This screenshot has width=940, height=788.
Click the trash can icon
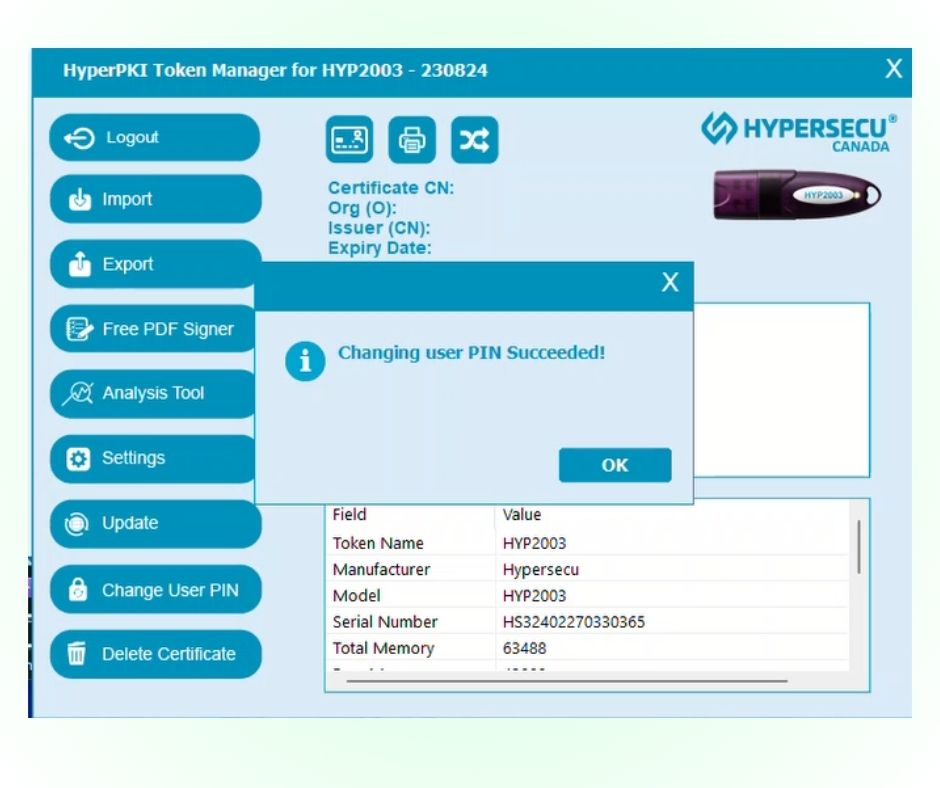[x=77, y=653]
